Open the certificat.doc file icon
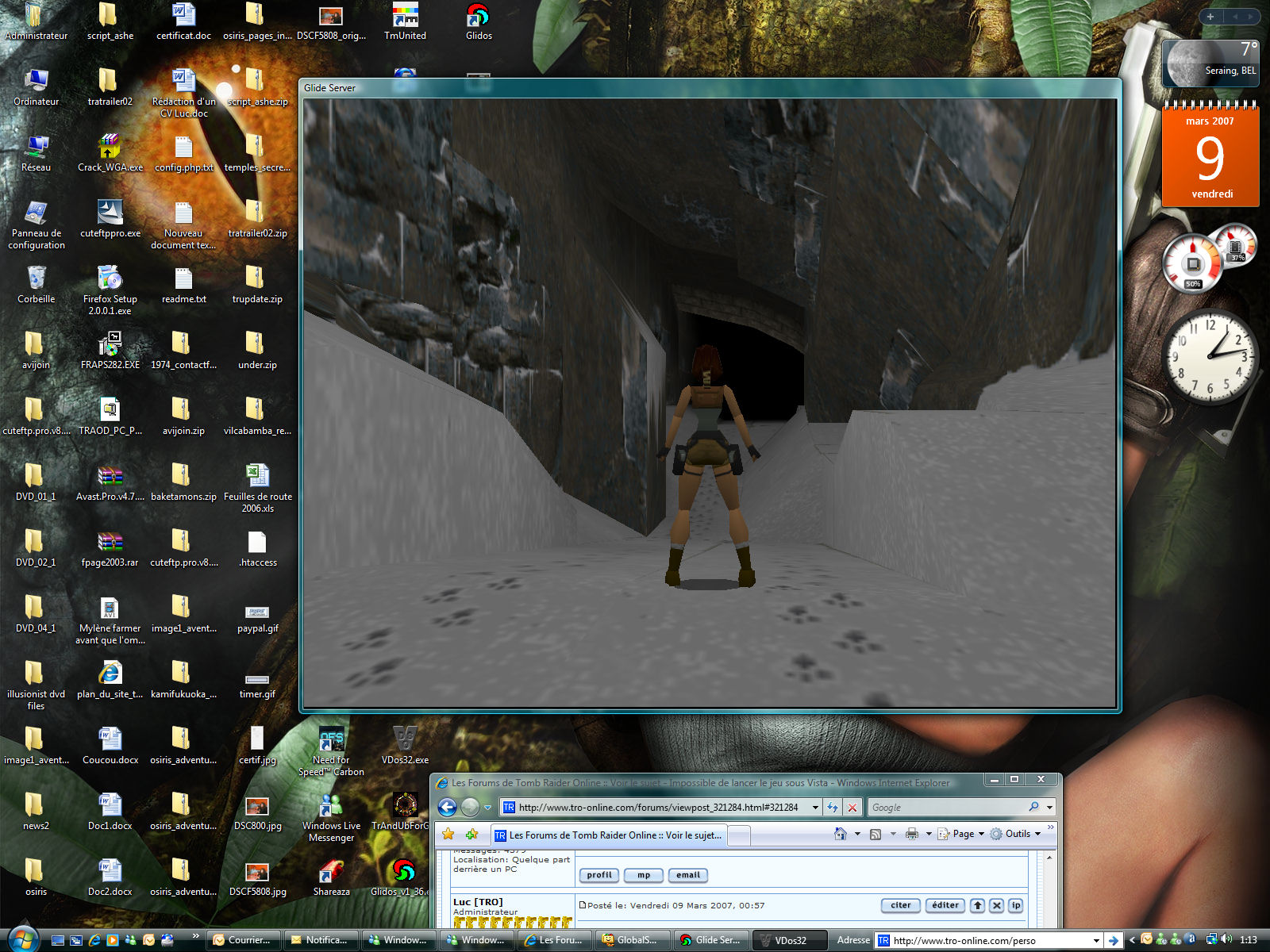The height and width of the screenshot is (952, 1270). pos(183,22)
